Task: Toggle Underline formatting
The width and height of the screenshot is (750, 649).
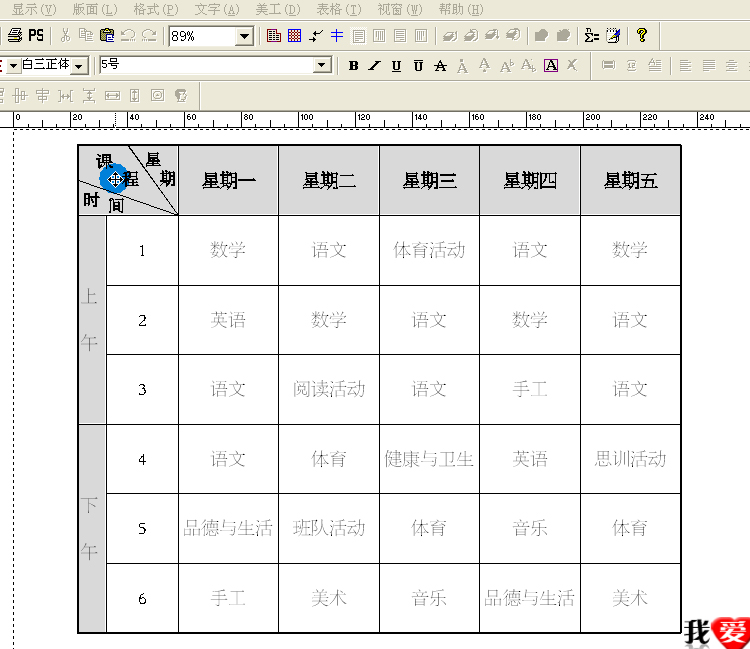Action: point(396,66)
